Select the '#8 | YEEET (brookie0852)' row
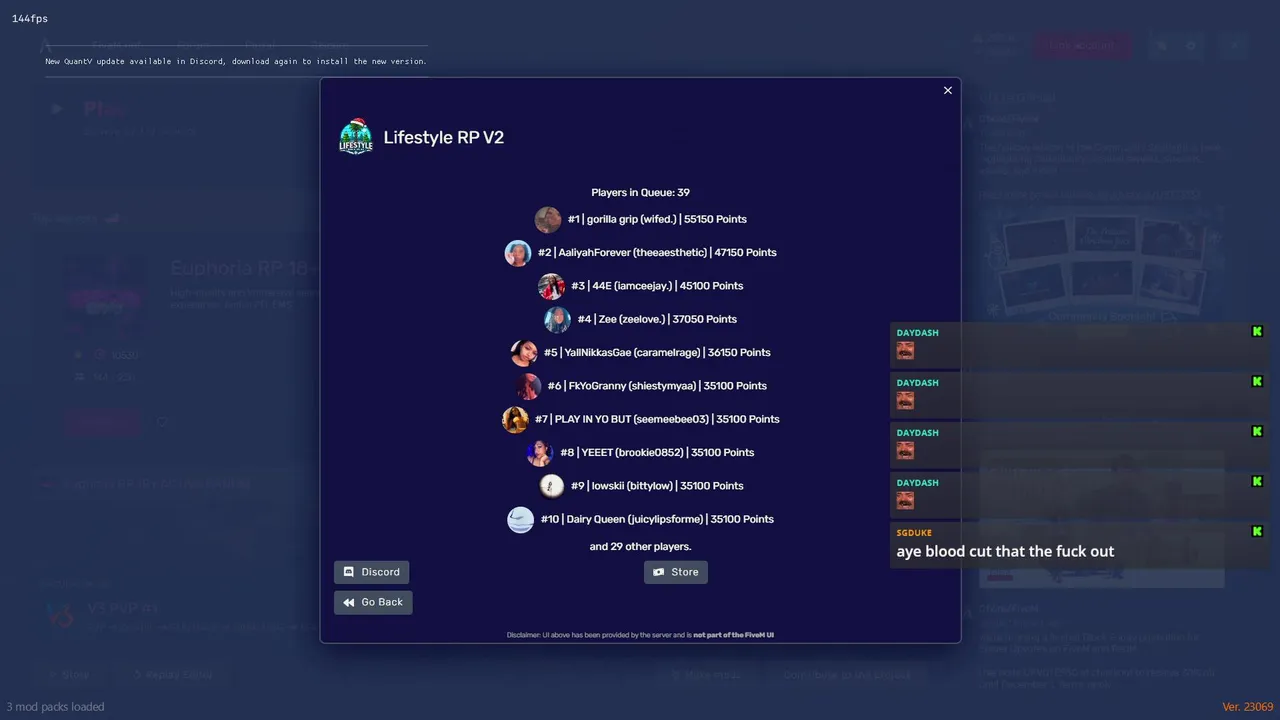1280x720 pixels. point(641,452)
